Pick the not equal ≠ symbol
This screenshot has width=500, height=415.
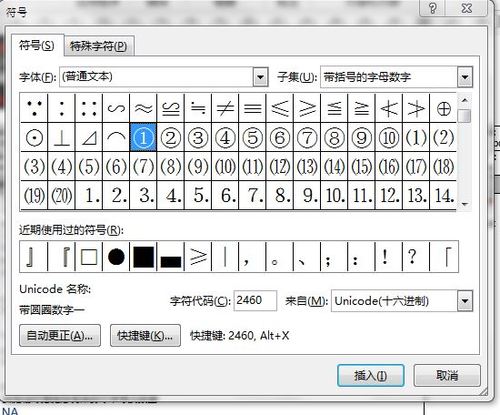(x=225, y=108)
